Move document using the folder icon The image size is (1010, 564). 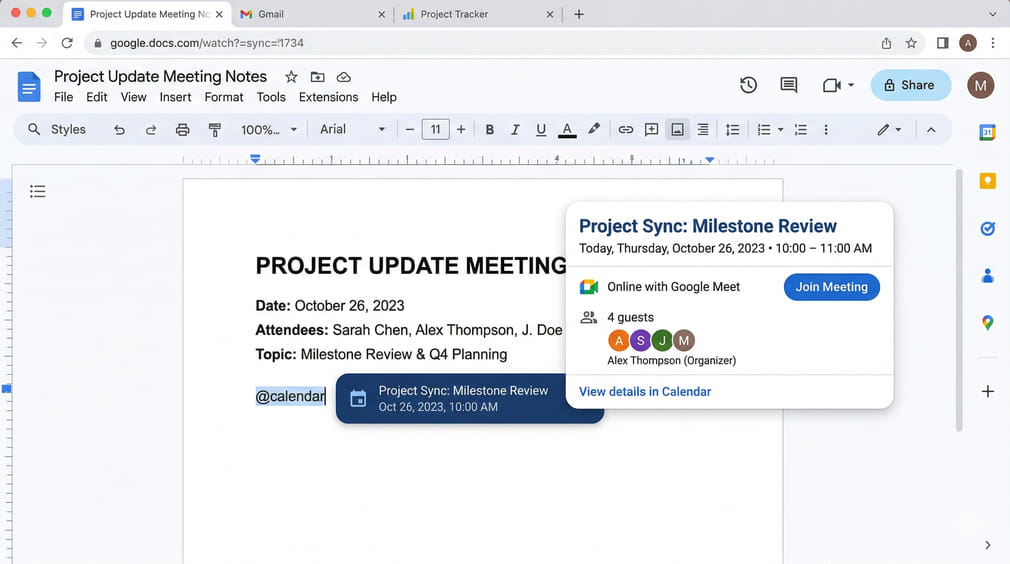click(x=318, y=77)
